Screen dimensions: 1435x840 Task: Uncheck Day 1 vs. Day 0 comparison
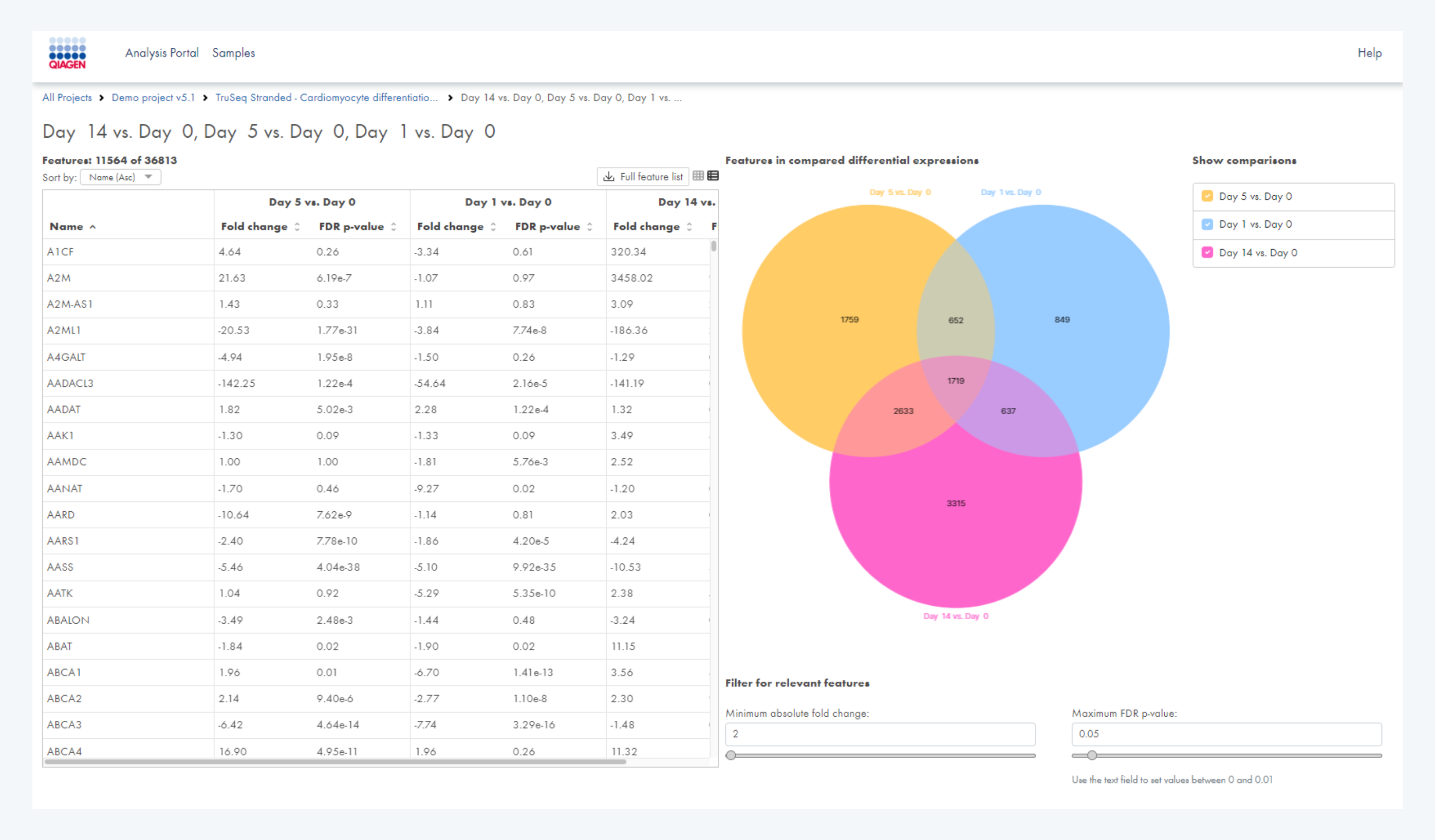(1207, 225)
